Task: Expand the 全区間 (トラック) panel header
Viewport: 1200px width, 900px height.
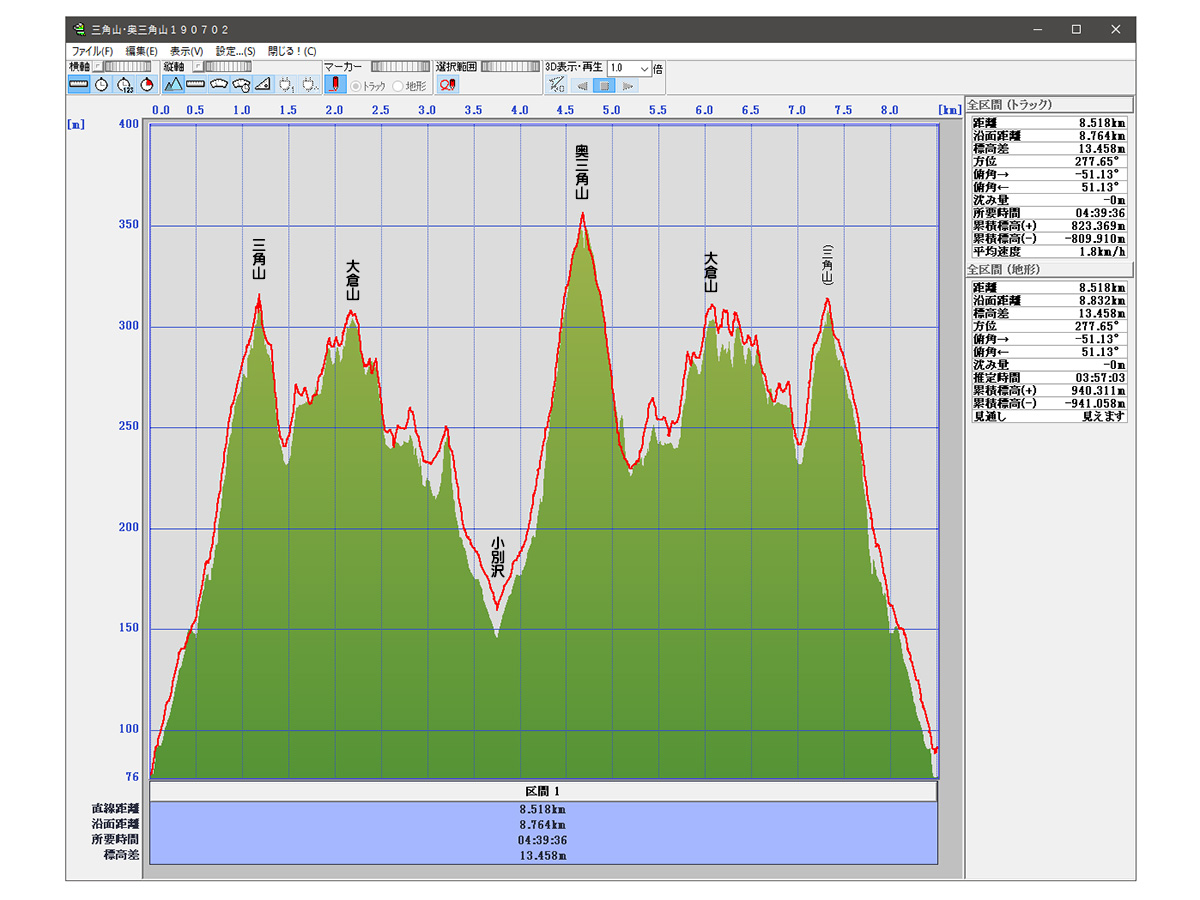Action: click(1048, 104)
